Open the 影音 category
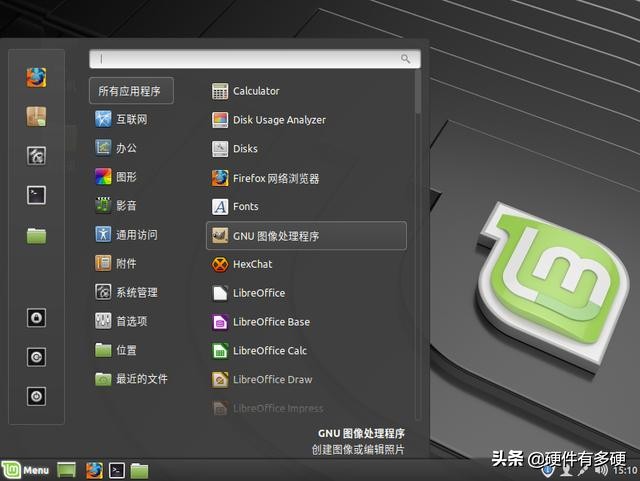640x481 pixels. tap(116, 205)
